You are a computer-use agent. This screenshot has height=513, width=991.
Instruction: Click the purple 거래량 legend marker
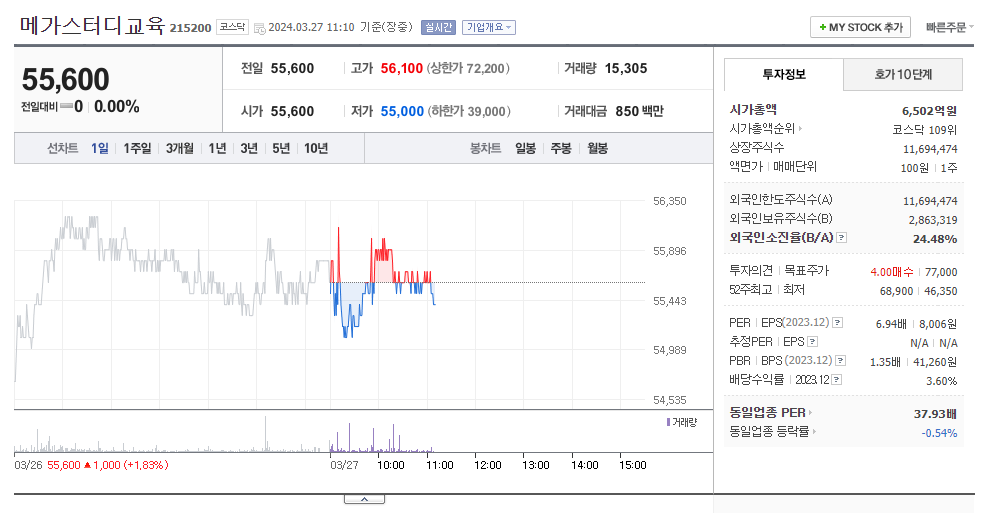pyautogui.click(x=668, y=421)
